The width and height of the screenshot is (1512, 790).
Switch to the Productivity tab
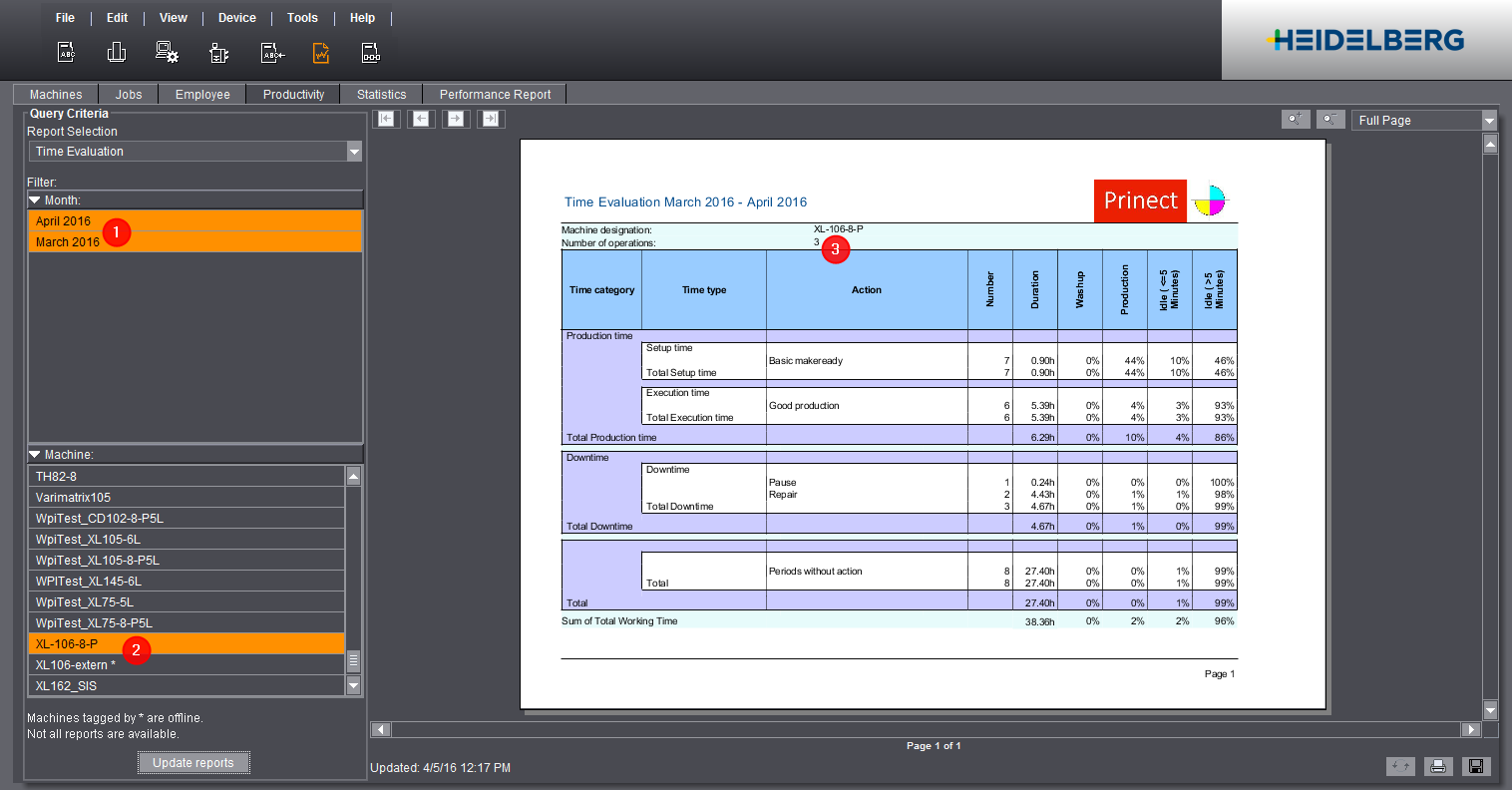pos(293,94)
